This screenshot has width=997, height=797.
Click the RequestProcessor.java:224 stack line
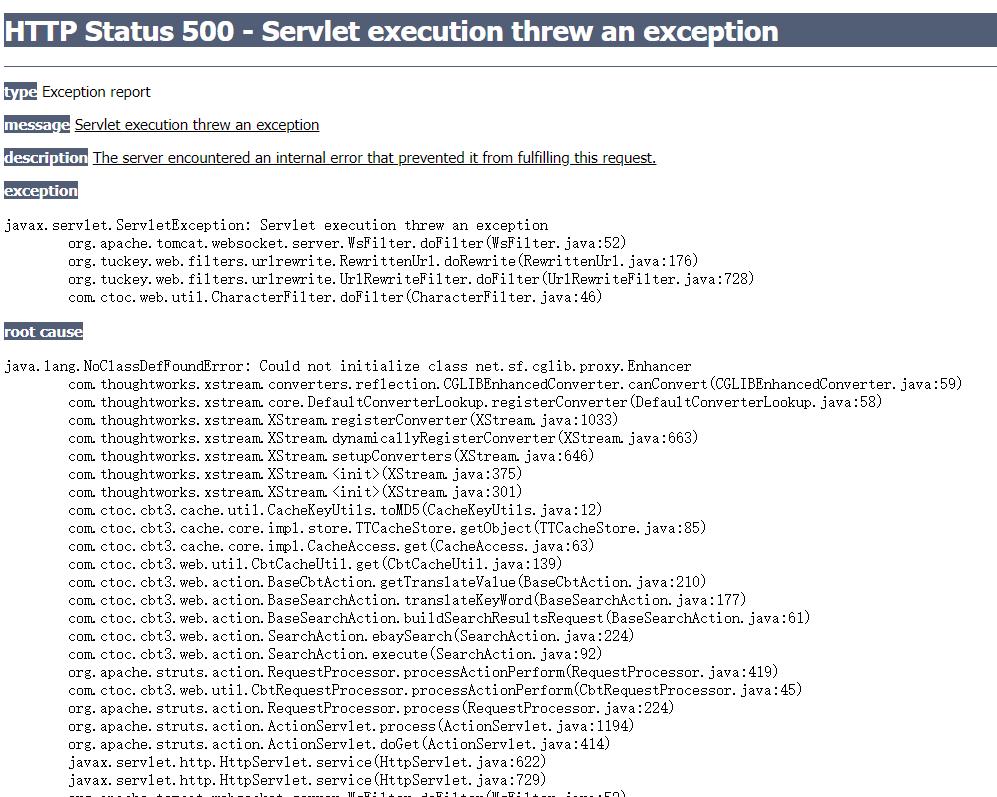(371, 708)
